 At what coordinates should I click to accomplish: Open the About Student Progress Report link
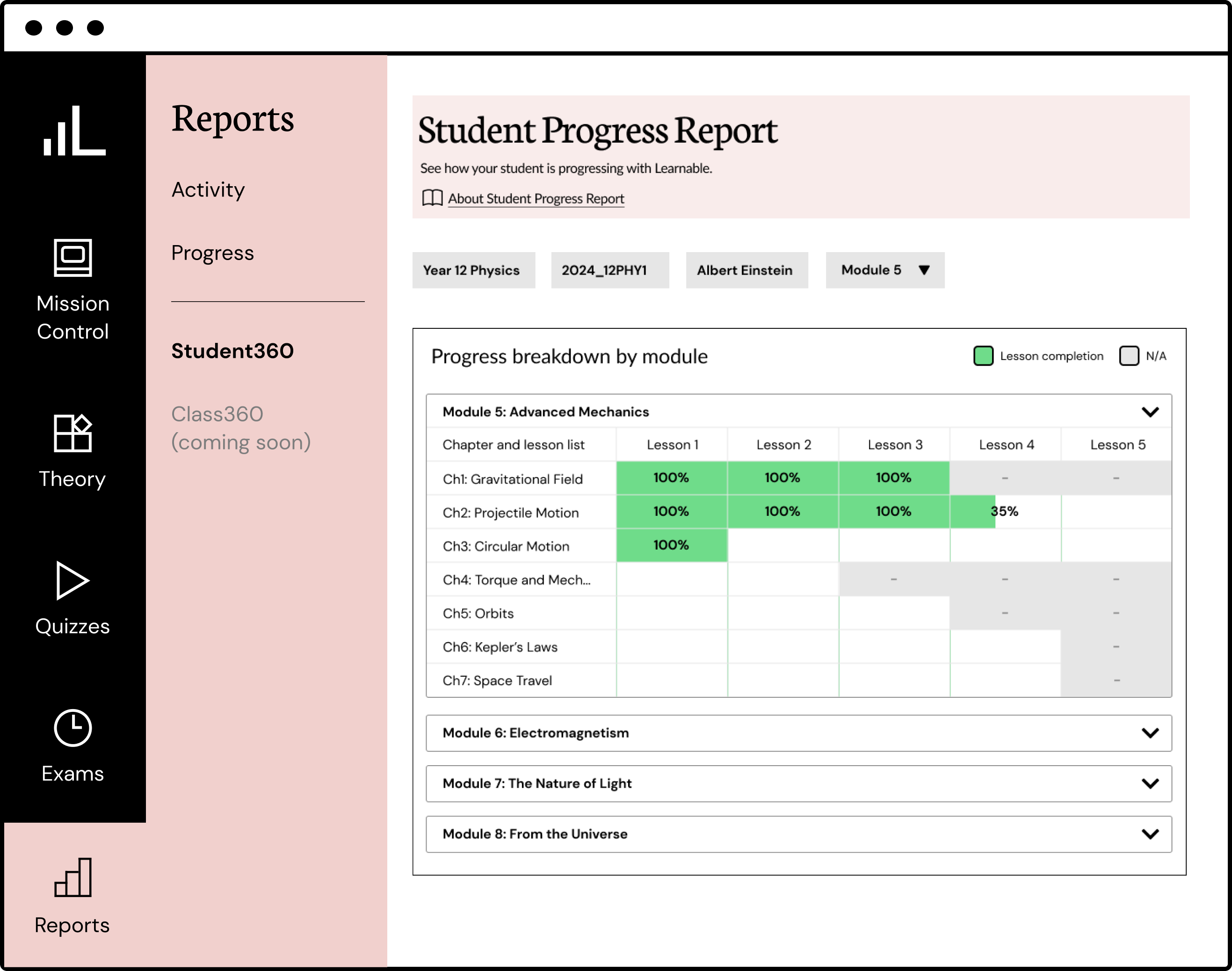535,198
